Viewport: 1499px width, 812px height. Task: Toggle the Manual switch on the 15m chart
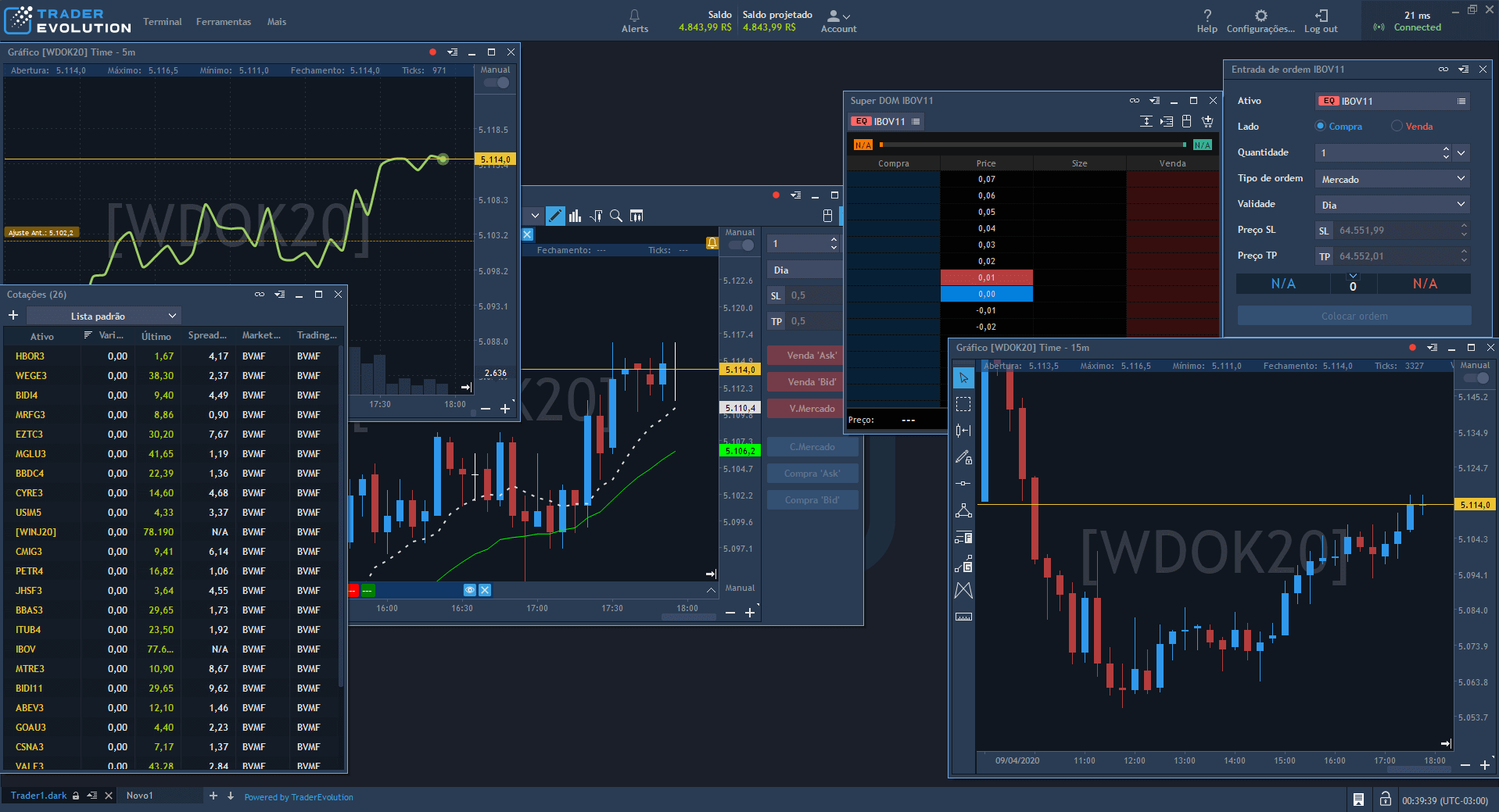[1476, 377]
